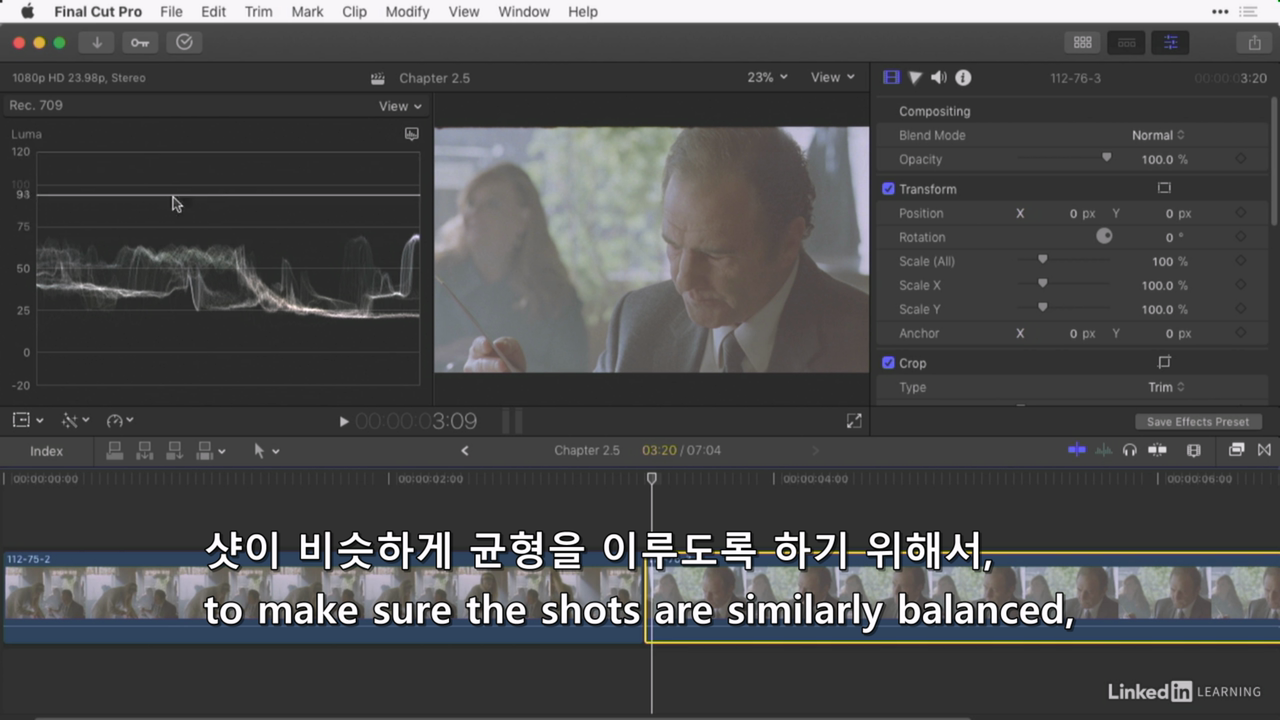Show background tasks checkmark icon

184,42
